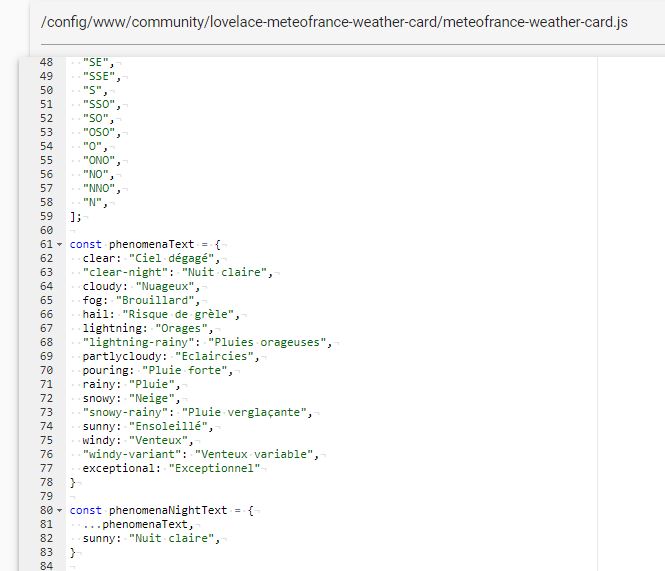This screenshot has width=665, height=571.
Task: Click the phenomenaNightText constant name
Action: tap(168, 510)
